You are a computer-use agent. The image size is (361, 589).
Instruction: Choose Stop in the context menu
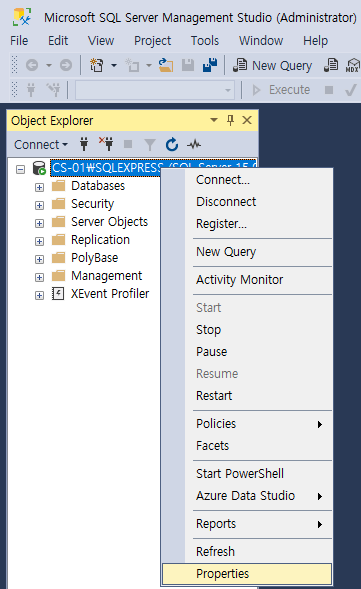coord(247,330)
